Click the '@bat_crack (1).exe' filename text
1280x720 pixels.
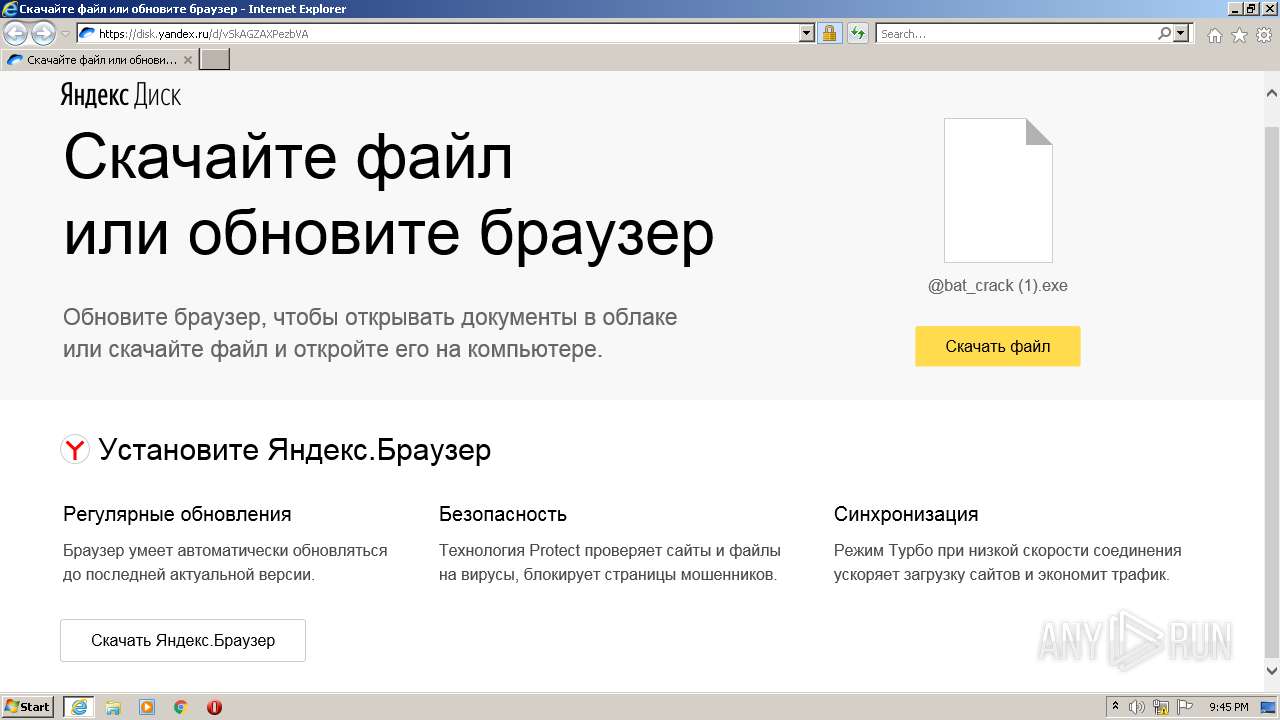click(998, 286)
